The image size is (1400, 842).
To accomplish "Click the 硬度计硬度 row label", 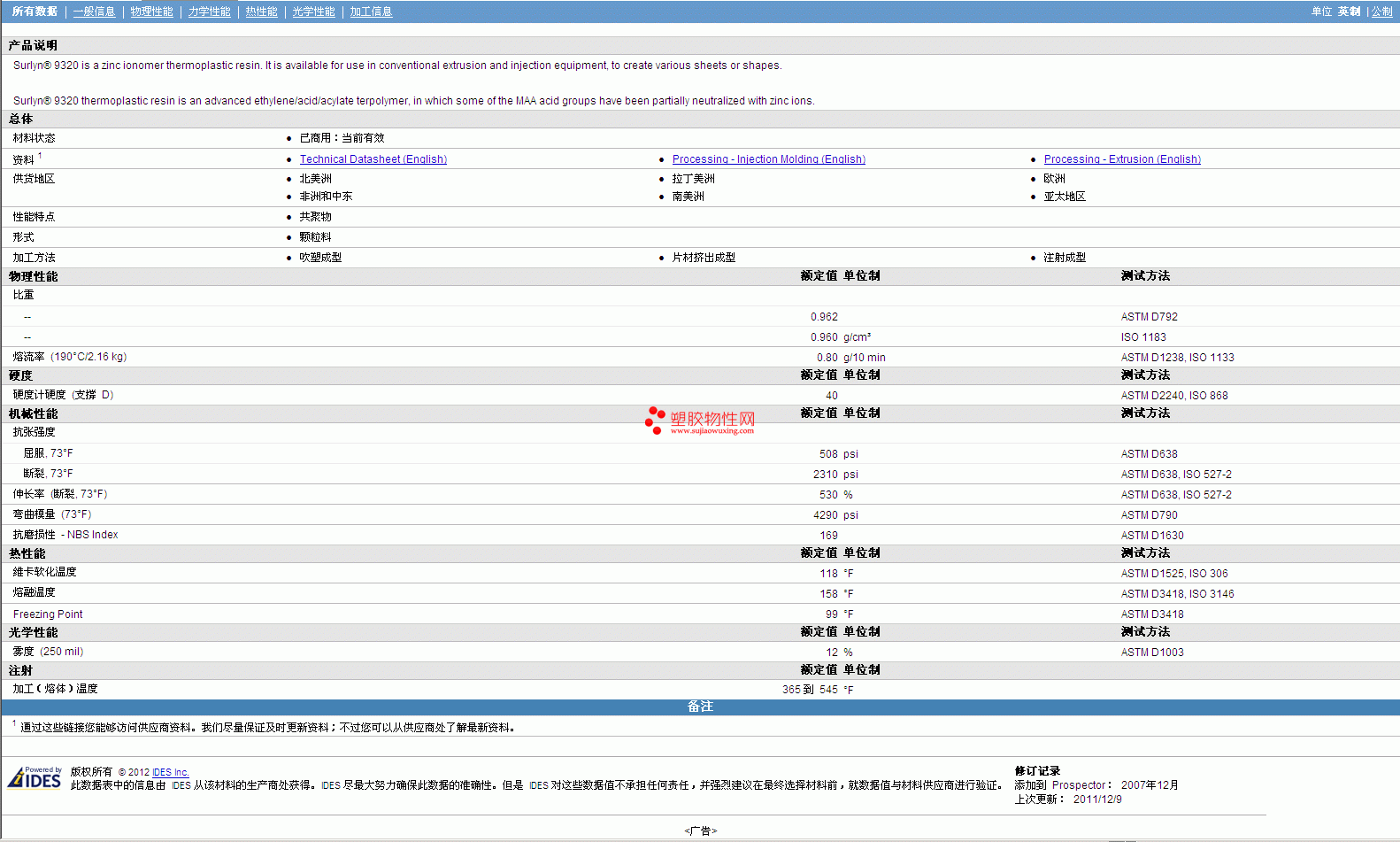I will [x=63, y=395].
